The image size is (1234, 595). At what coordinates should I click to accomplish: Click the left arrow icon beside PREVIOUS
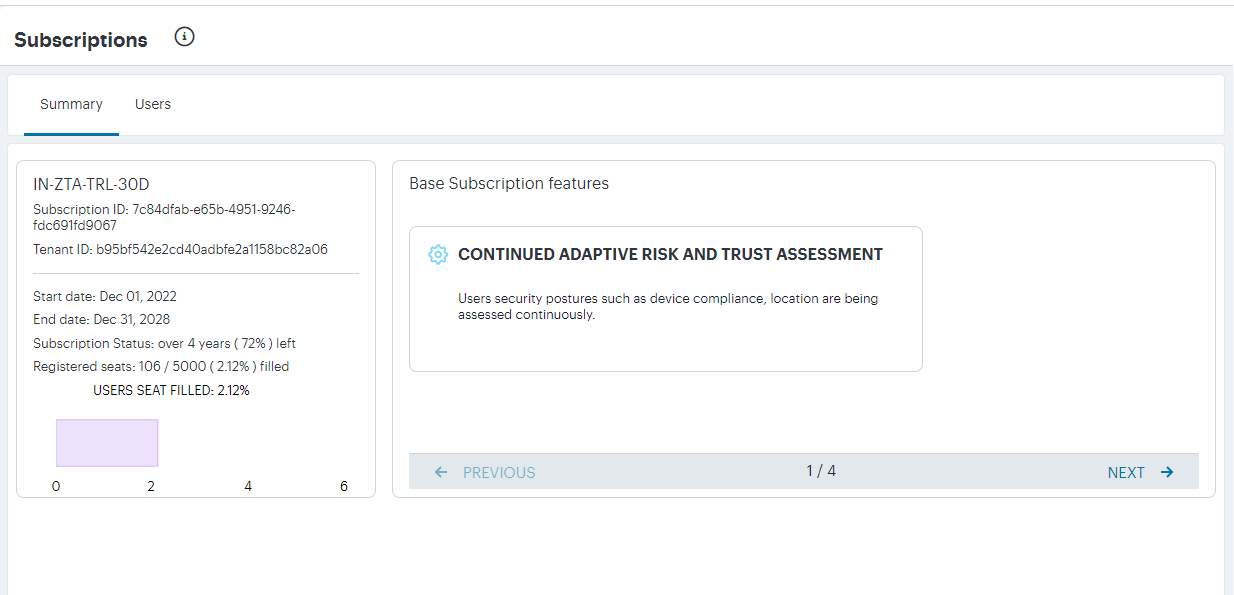pyautogui.click(x=441, y=473)
